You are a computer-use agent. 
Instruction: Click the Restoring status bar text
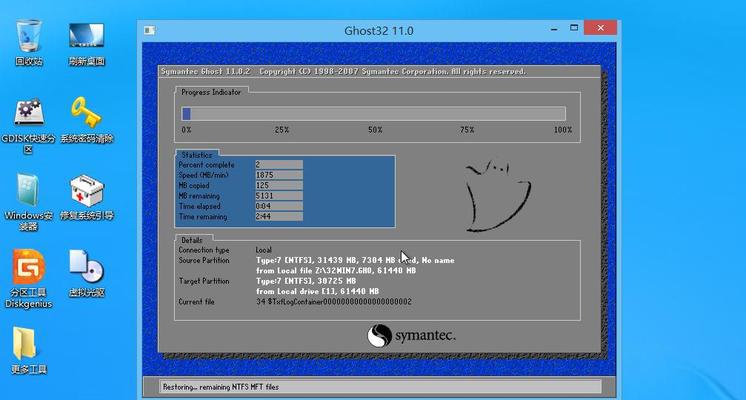point(221,387)
